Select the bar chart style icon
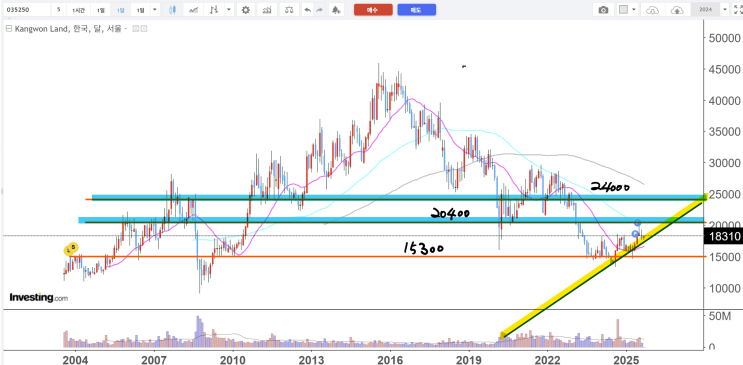The image size is (743, 365). click(x=215, y=9)
